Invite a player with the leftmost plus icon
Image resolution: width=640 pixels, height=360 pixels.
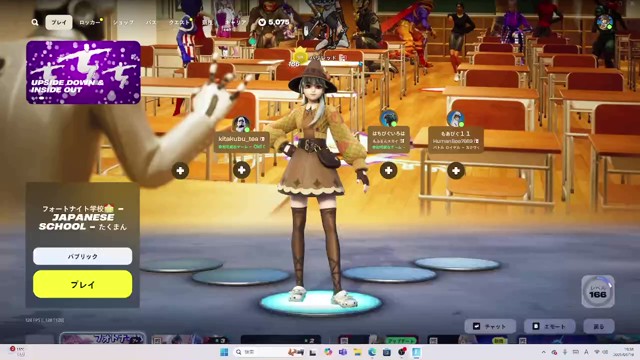pos(180,171)
